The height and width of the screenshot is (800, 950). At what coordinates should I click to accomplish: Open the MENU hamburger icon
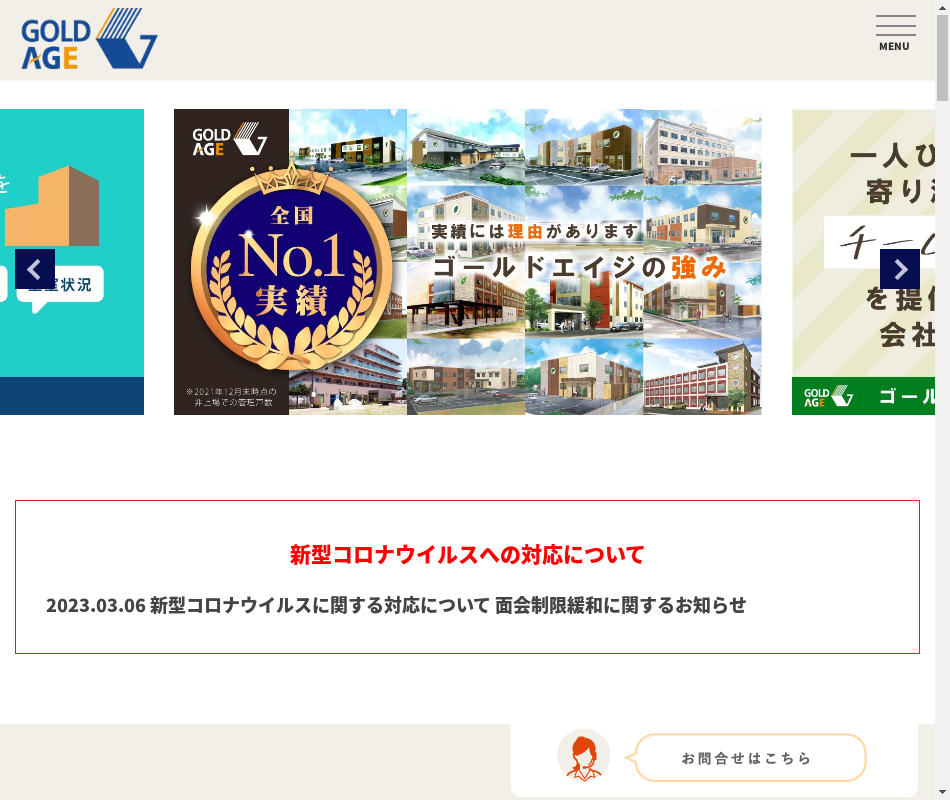(895, 33)
